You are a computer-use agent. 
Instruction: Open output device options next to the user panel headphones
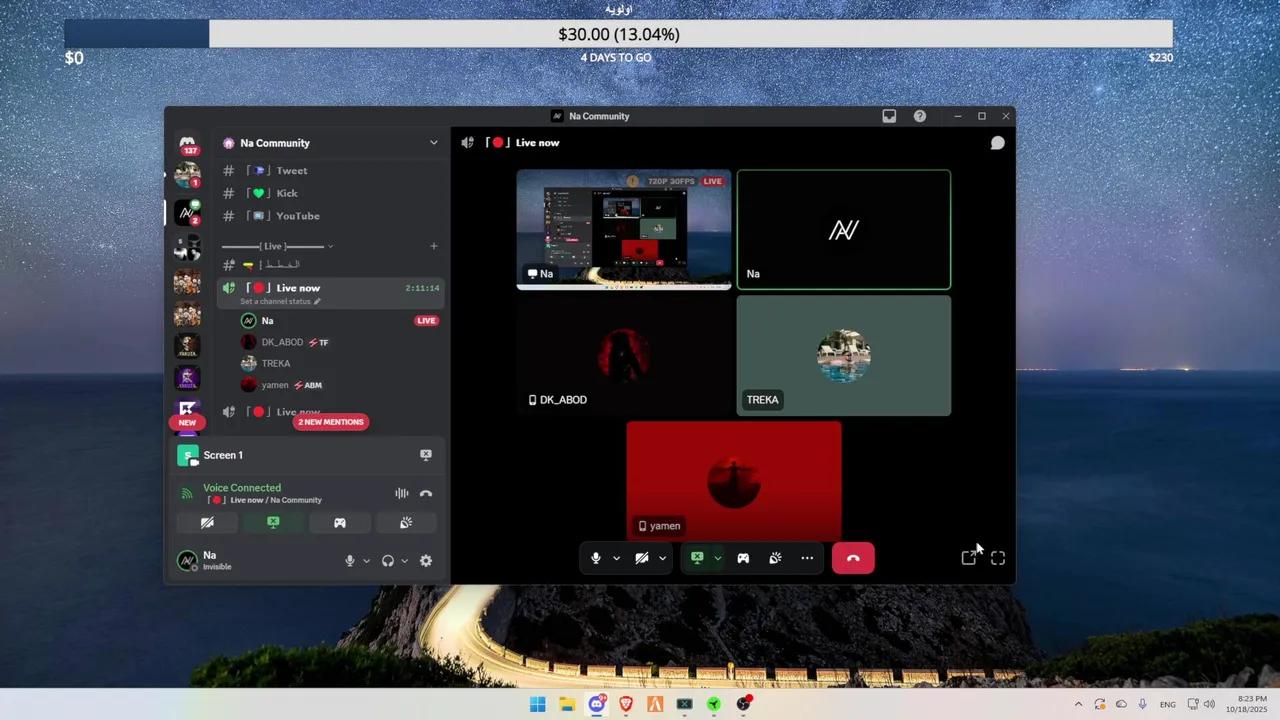404,561
